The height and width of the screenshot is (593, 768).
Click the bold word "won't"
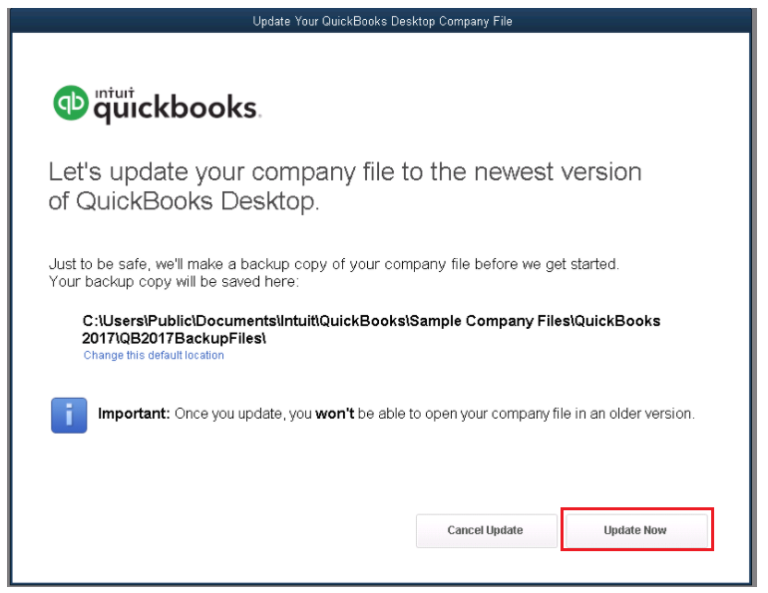click(x=336, y=414)
